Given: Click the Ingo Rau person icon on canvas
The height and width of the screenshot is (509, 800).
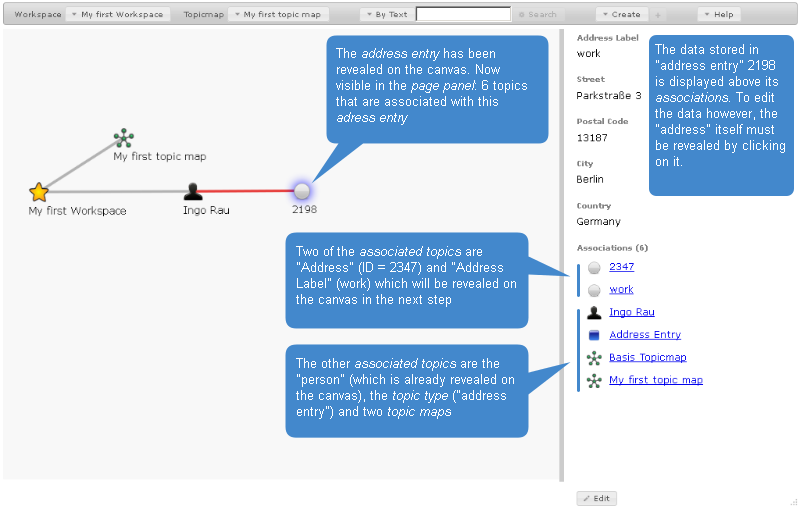Looking at the screenshot, I should pyautogui.click(x=193, y=191).
